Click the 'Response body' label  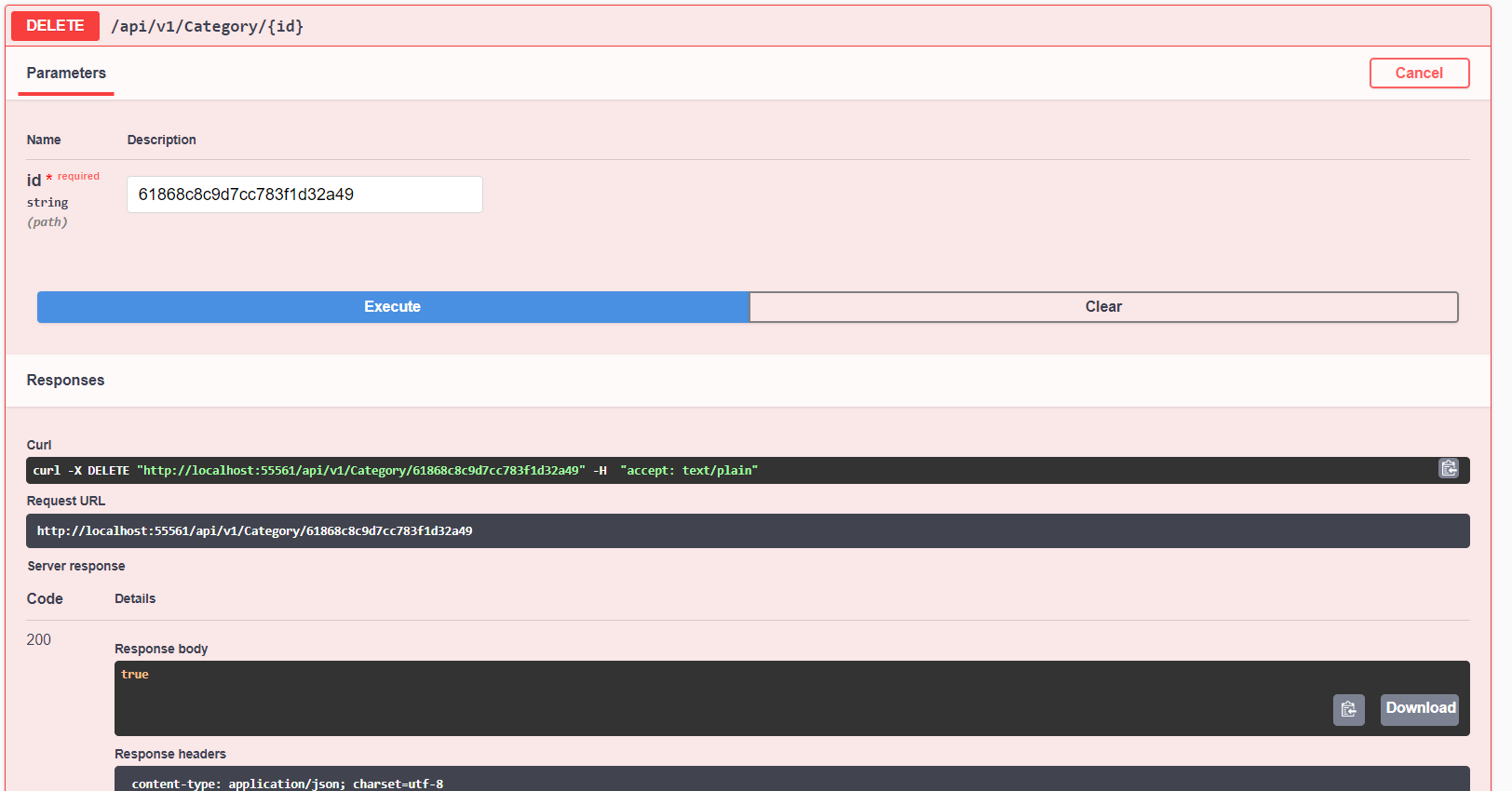[161, 650]
